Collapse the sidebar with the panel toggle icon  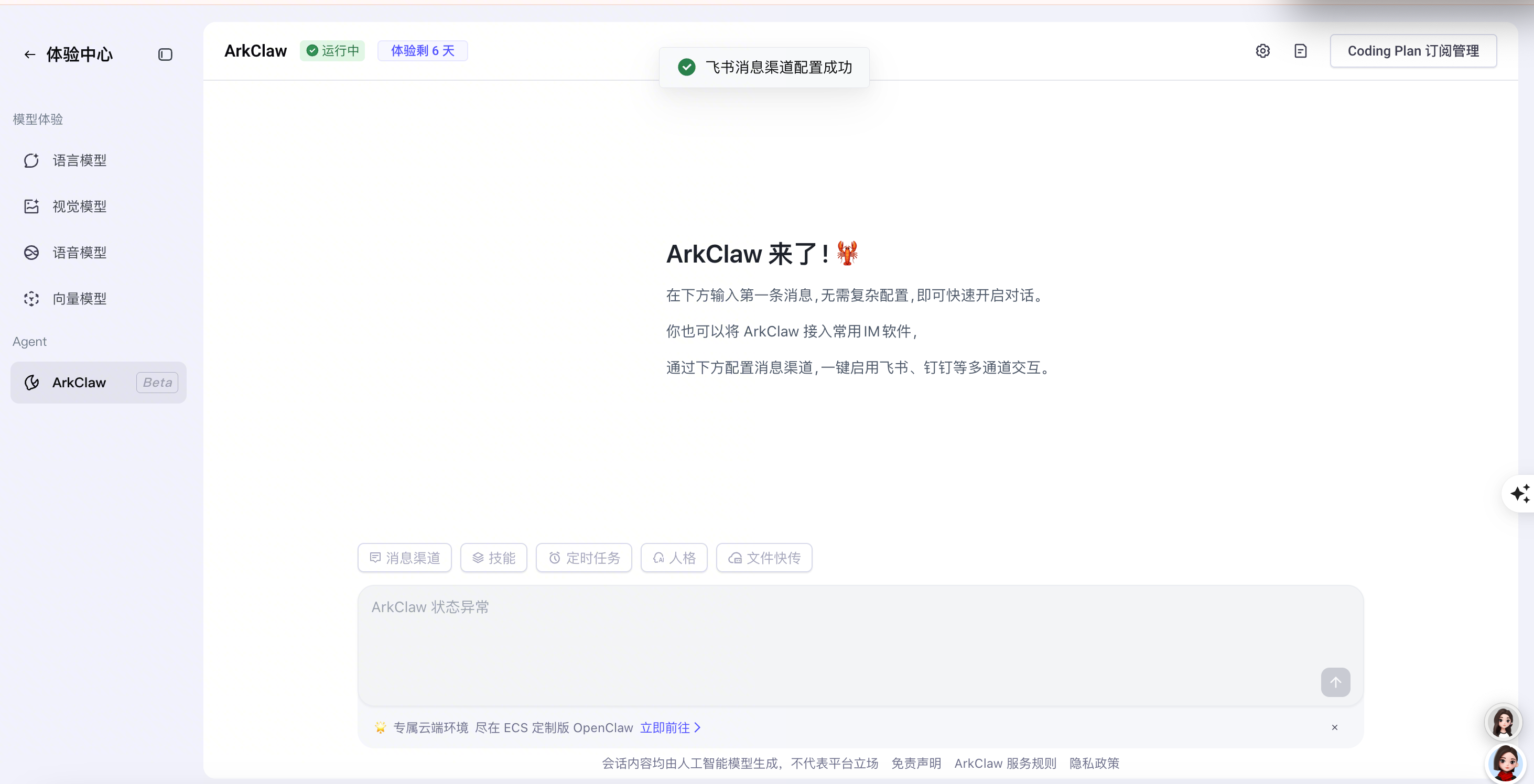click(x=165, y=55)
